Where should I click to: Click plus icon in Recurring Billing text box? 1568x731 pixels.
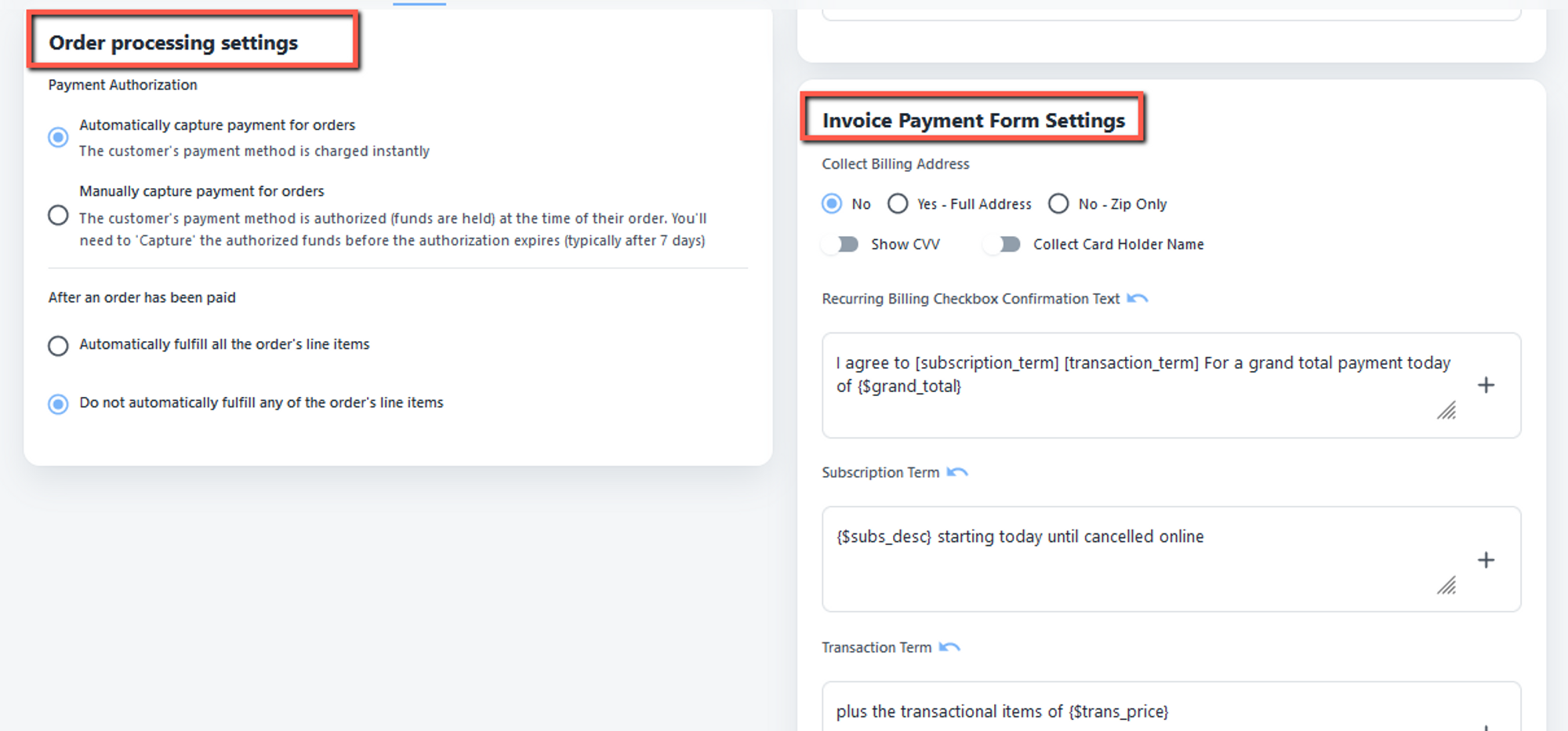[1486, 385]
